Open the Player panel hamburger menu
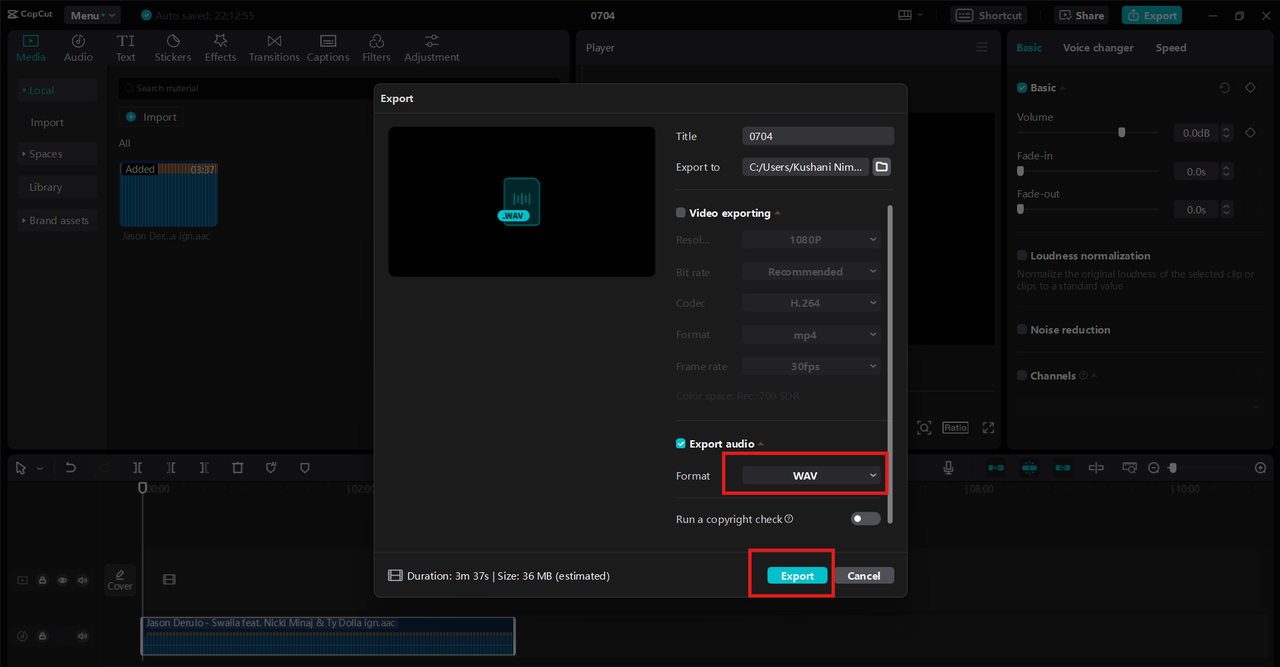This screenshot has height=667, width=1280. [981, 47]
